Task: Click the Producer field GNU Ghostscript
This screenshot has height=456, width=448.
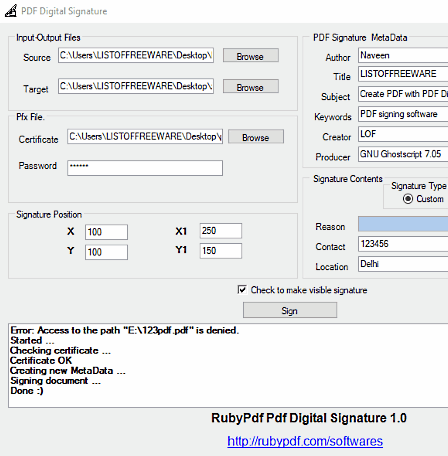Action: point(403,154)
